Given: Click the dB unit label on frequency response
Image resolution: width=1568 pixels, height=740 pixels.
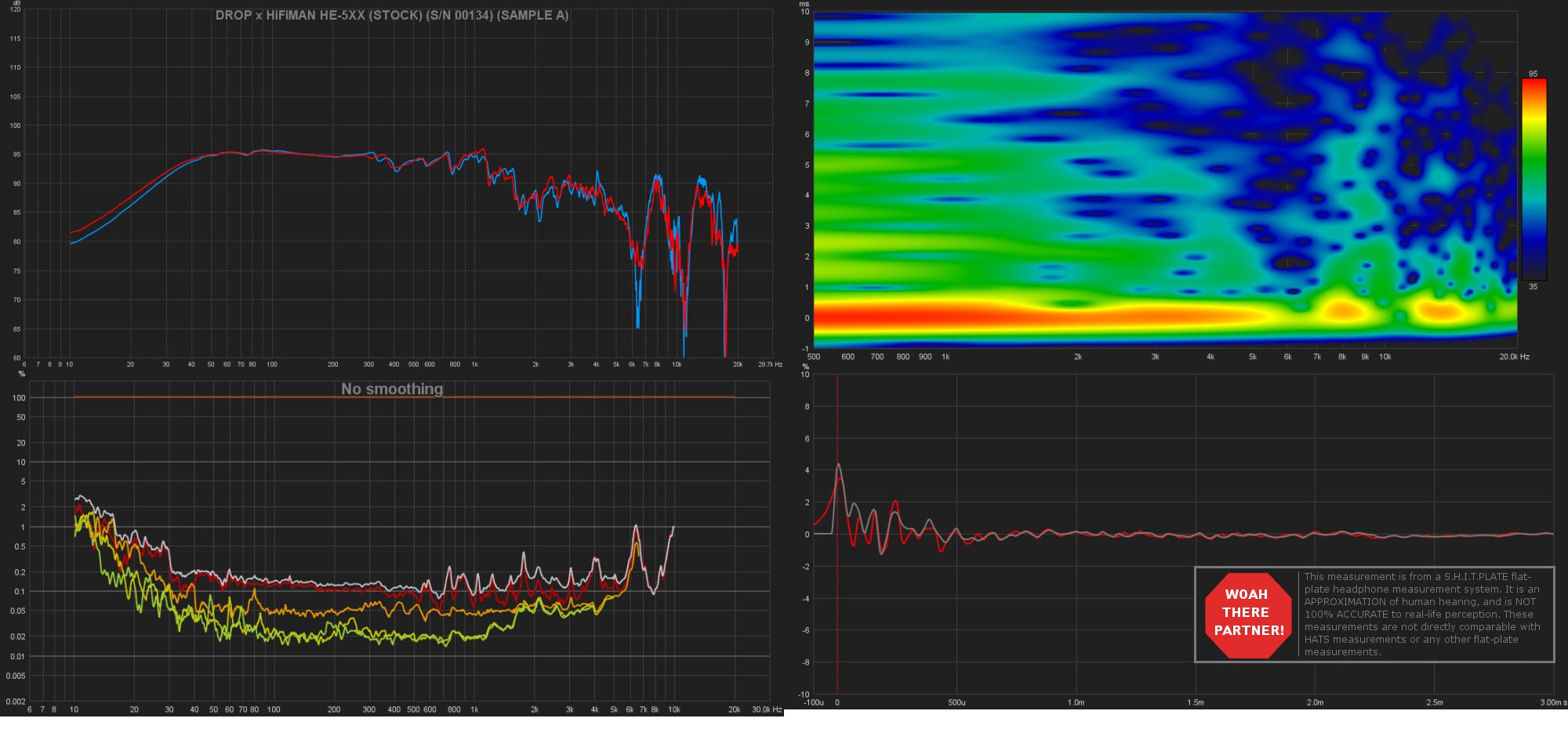Looking at the screenshot, I should pos(16,3).
